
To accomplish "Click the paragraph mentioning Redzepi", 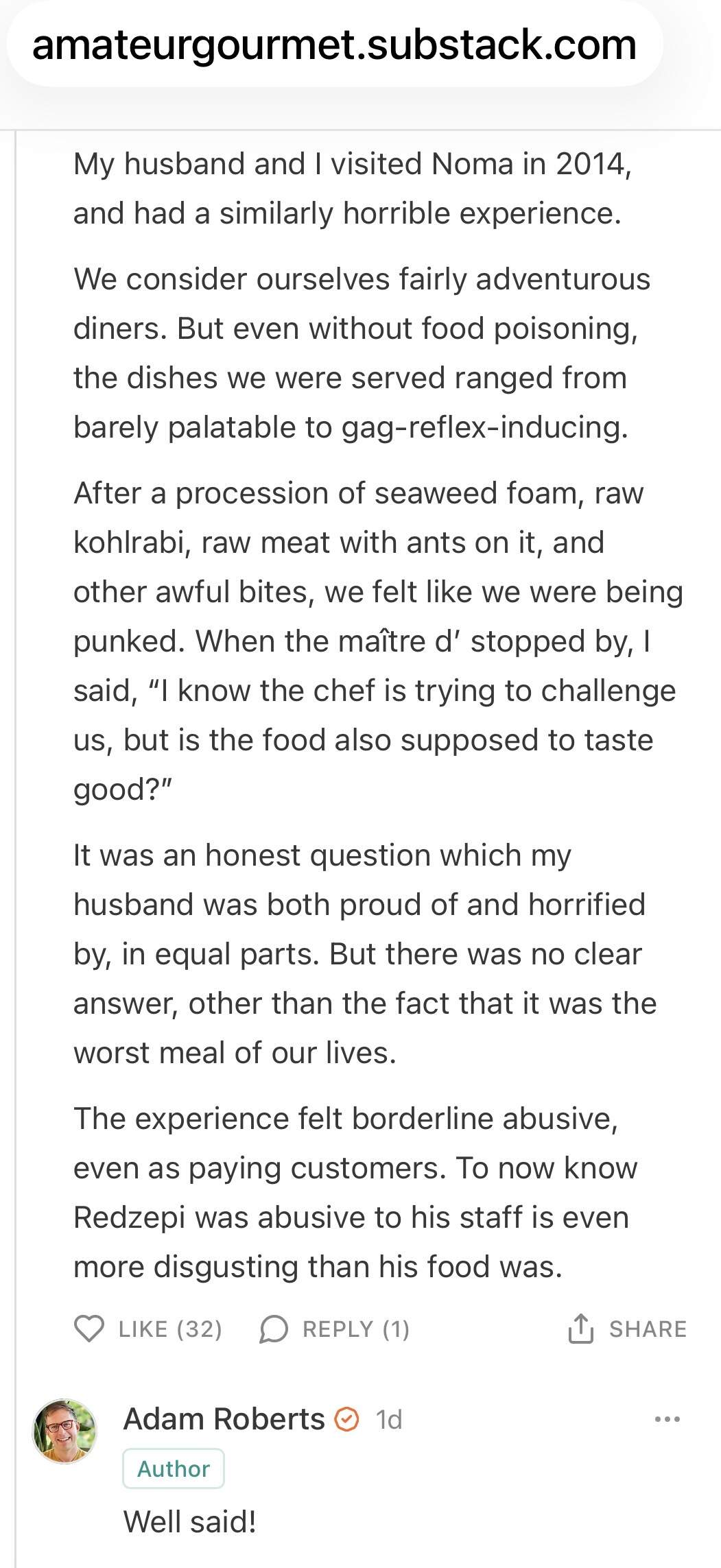I will 355,1192.
